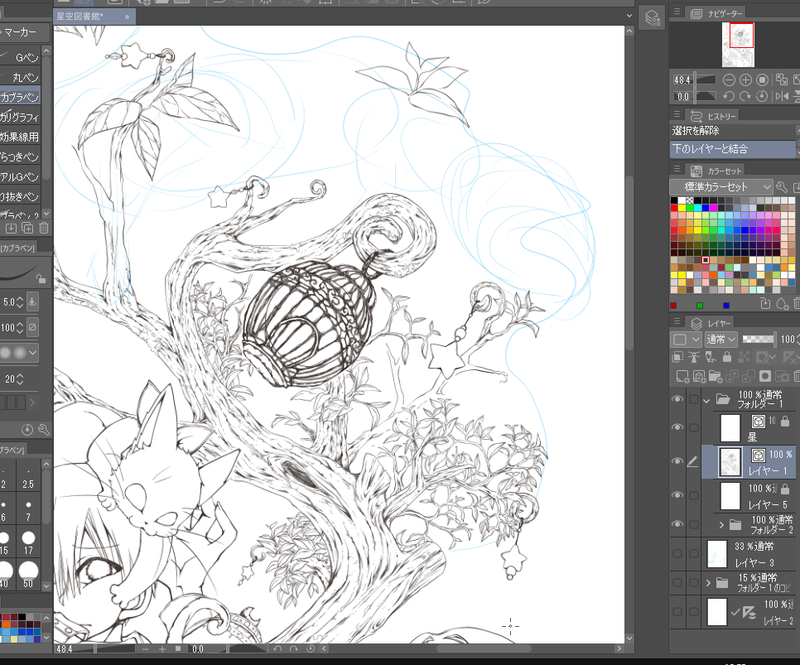Viewport: 800px width, 665px height.
Task: Show the 33% レイヤー 3 layer
Action: click(677, 553)
